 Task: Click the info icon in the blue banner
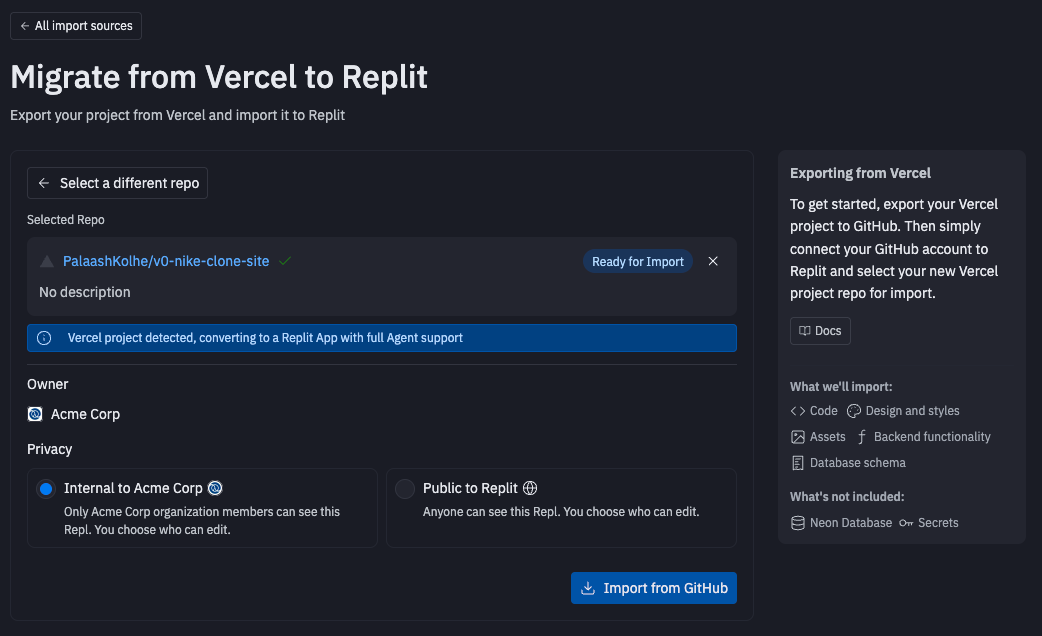click(44, 338)
